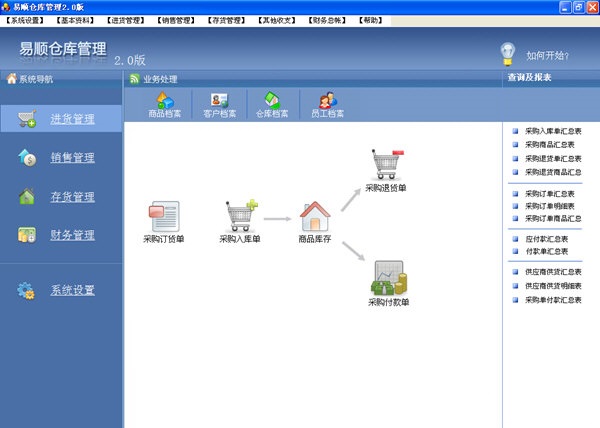Open the 采购订单明细表 report
Image resolution: width=600 pixels, height=428 pixels.
[x=549, y=206]
